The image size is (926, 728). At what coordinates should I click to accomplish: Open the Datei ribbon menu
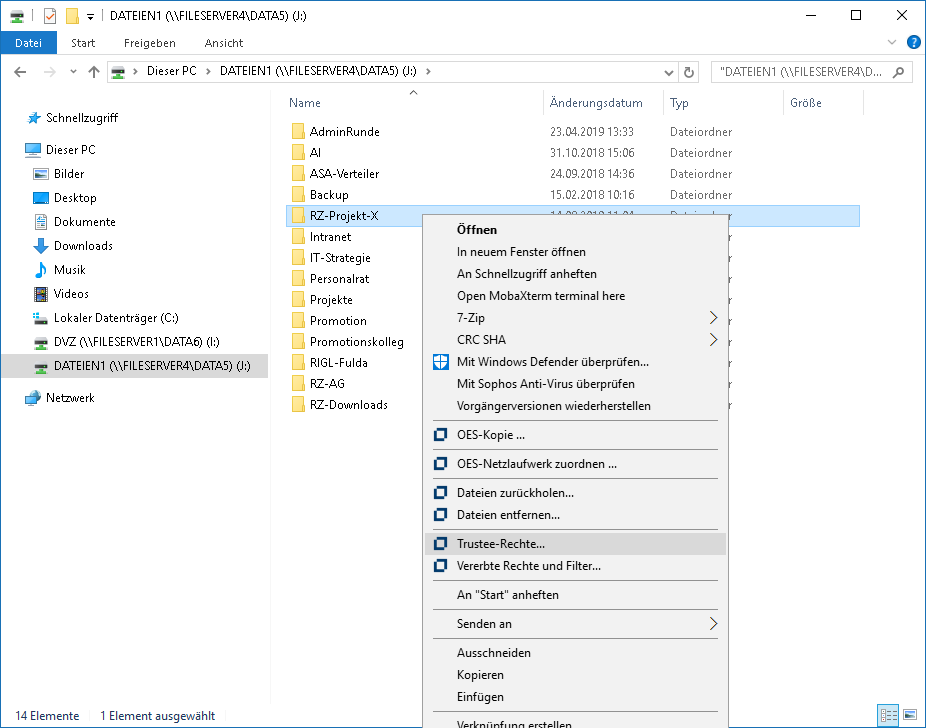tap(28, 43)
